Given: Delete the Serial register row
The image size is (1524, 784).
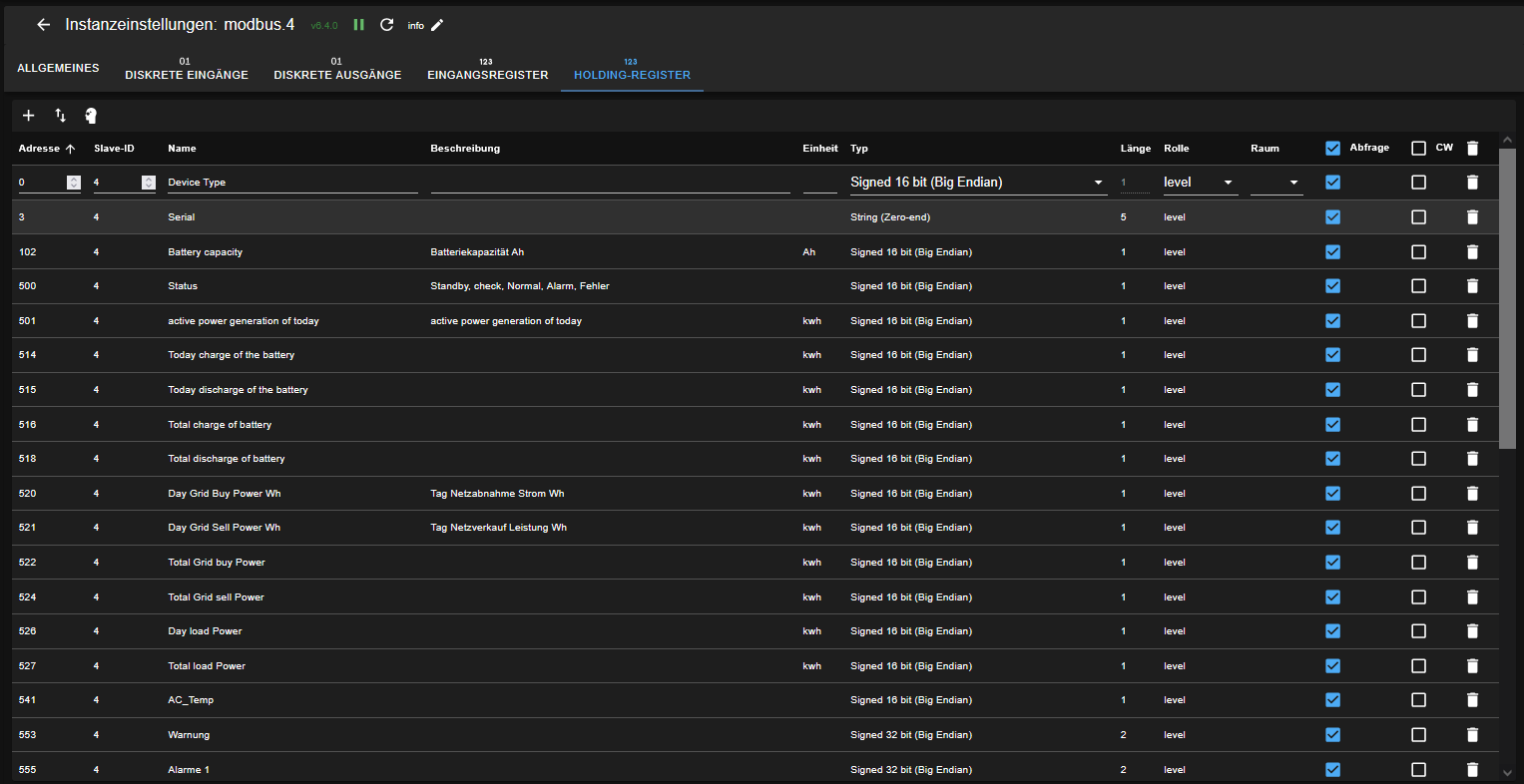Looking at the screenshot, I should 1472,217.
